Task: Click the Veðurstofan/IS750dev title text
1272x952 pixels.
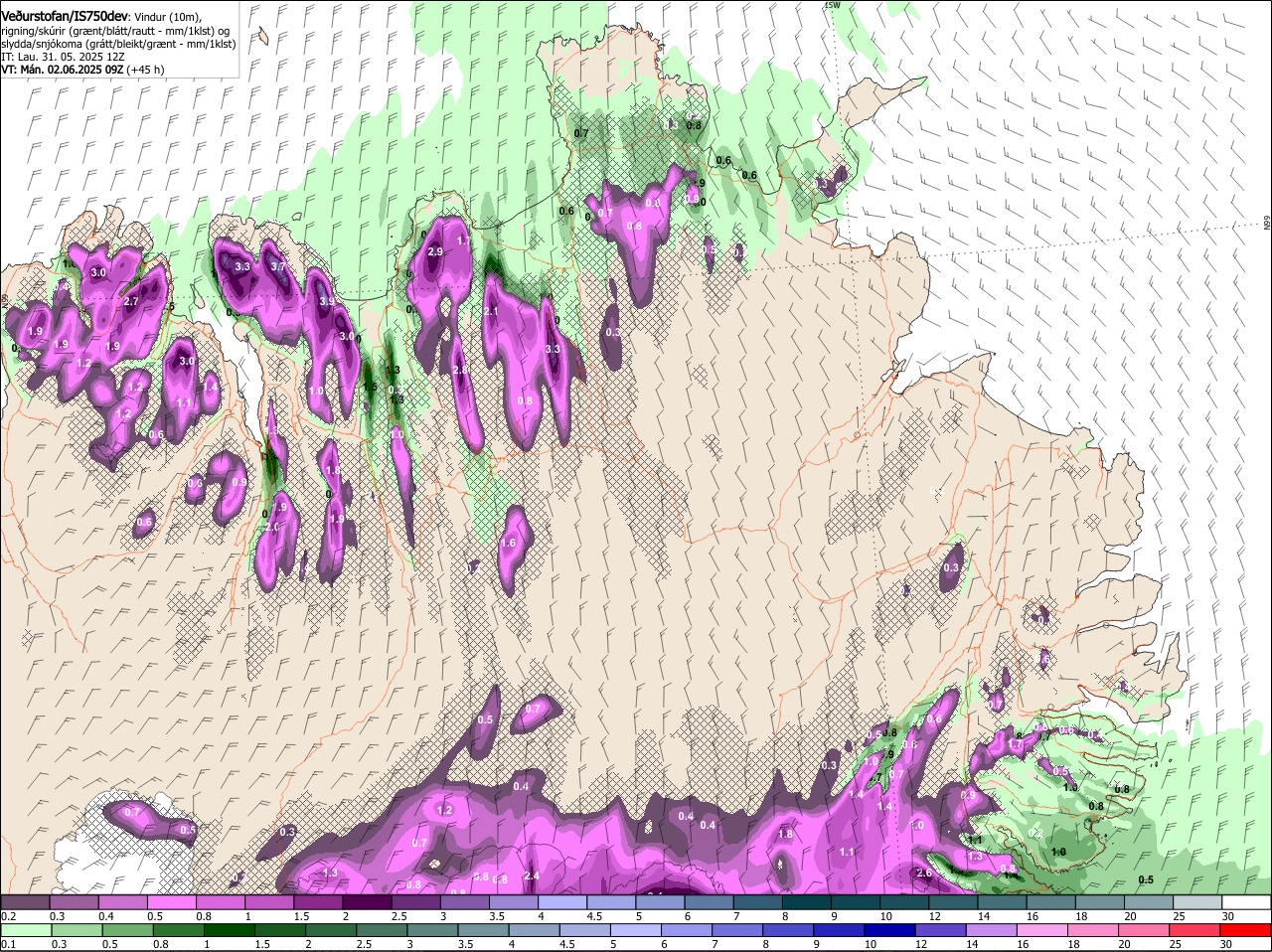Action: (64, 16)
